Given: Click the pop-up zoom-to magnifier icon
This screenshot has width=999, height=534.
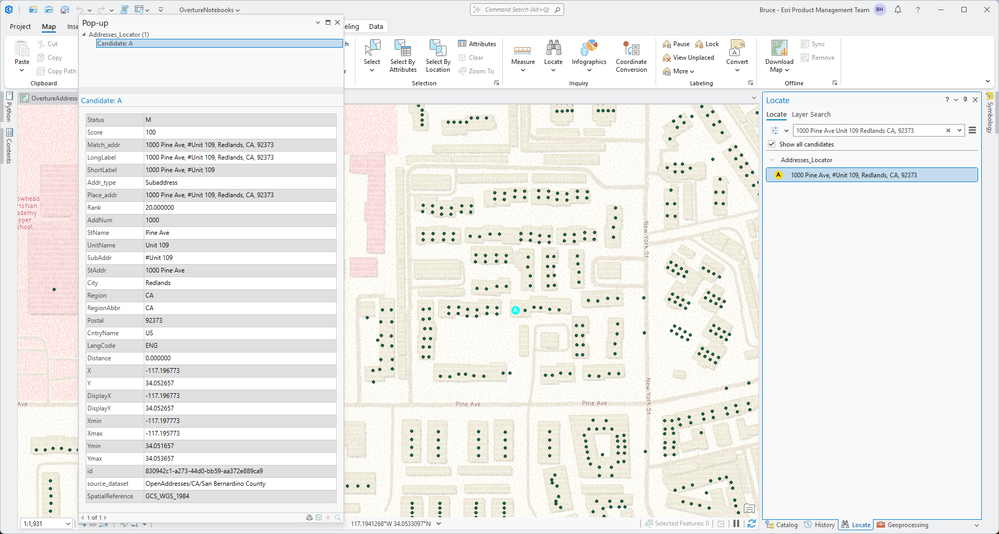Looking at the screenshot, I should (x=338, y=517).
